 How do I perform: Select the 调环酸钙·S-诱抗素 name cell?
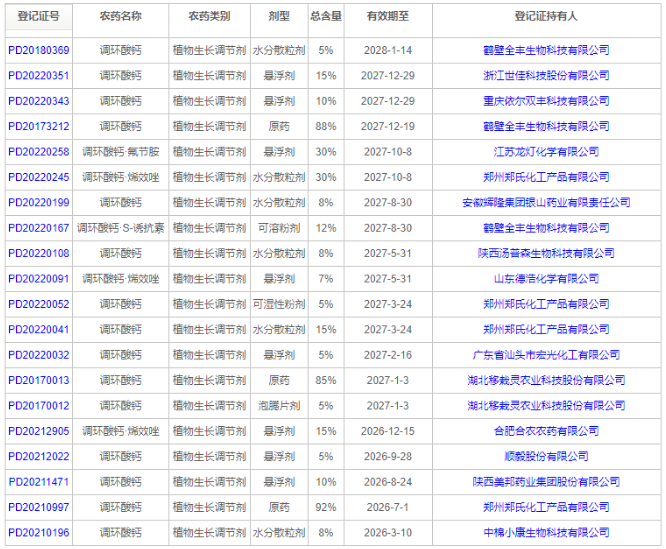point(121,228)
